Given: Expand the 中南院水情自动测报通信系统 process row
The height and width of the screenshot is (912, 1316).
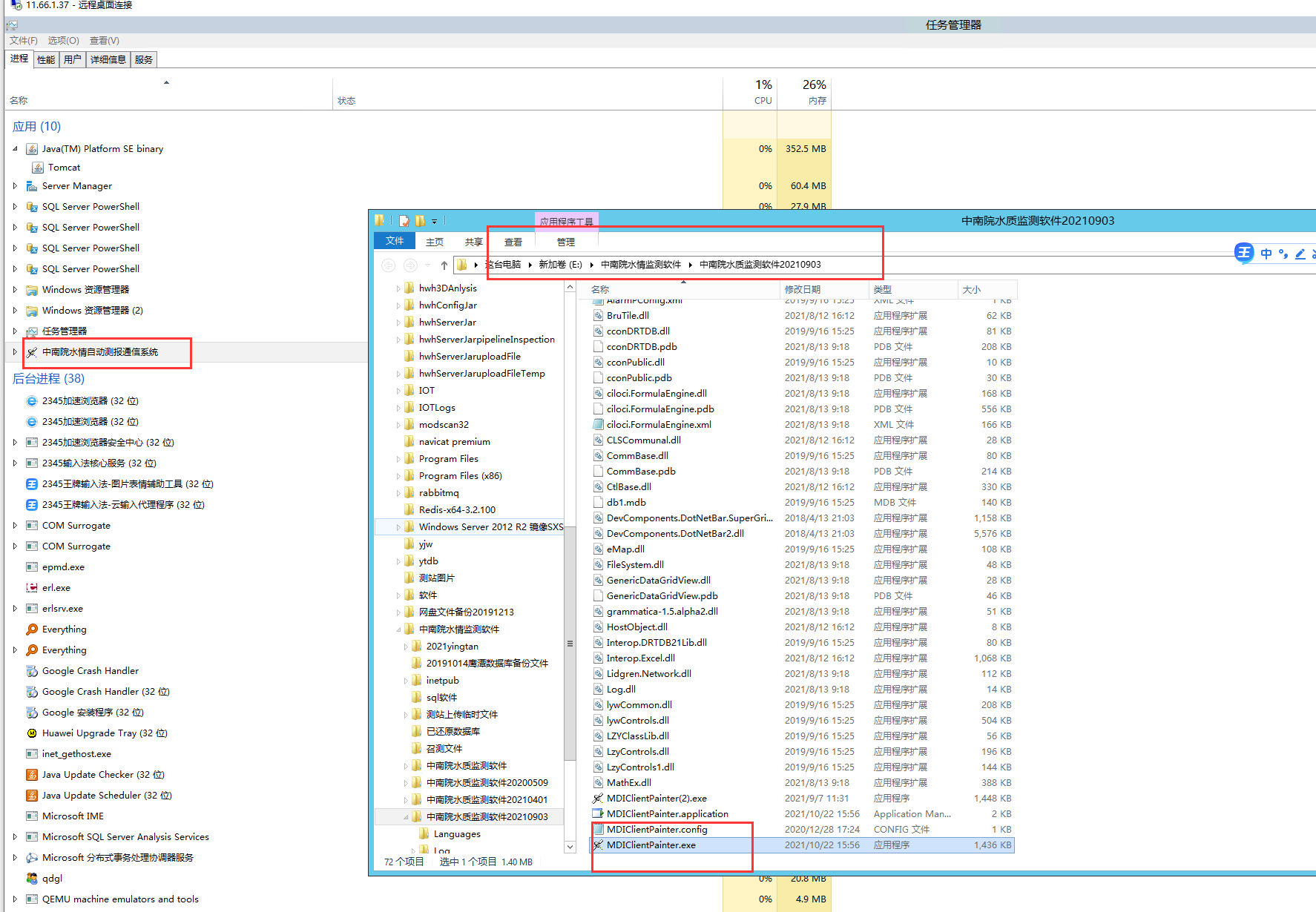Looking at the screenshot, I should [15, 352].
